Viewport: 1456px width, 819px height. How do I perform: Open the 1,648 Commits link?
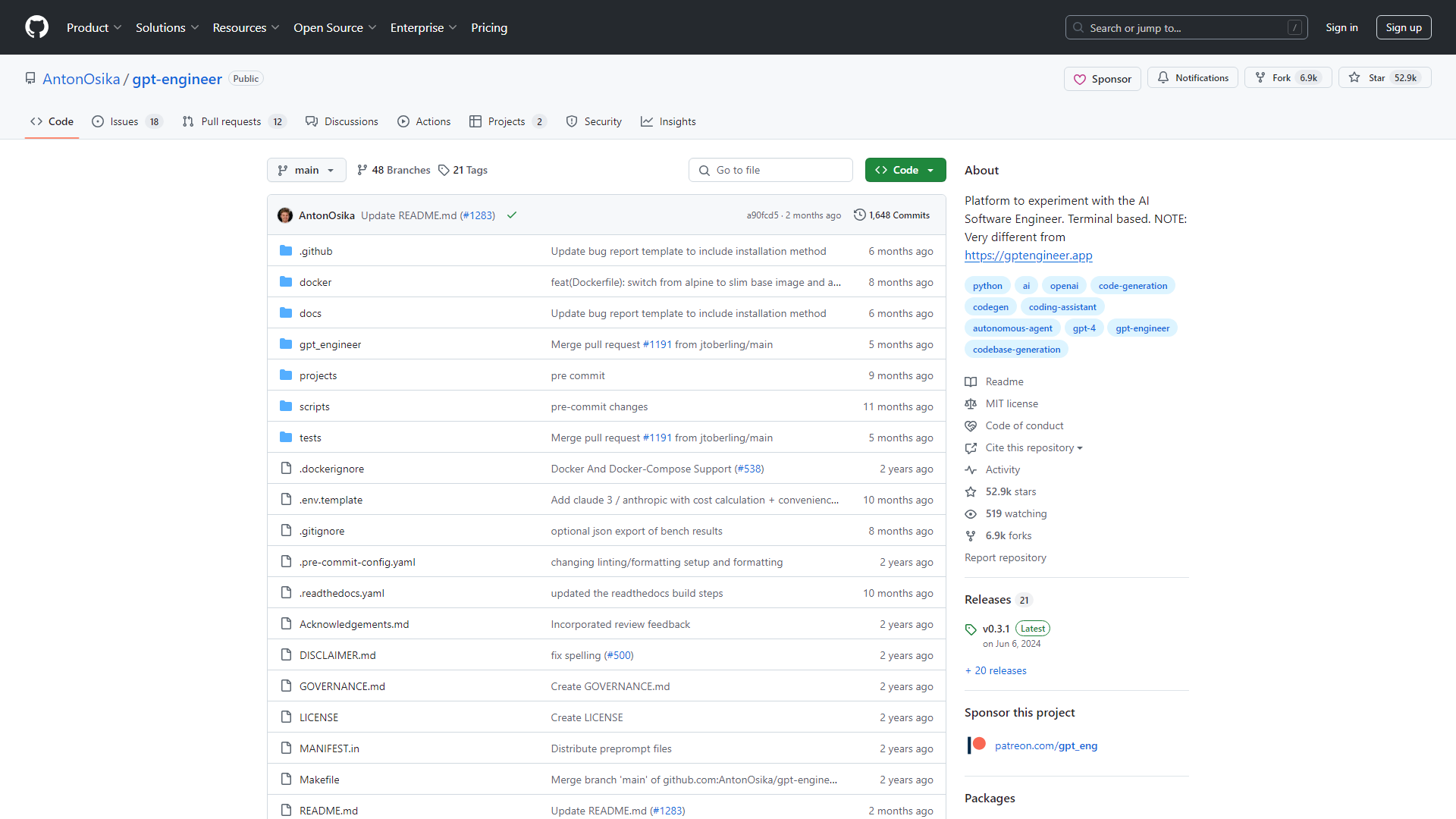coord(892,215)
